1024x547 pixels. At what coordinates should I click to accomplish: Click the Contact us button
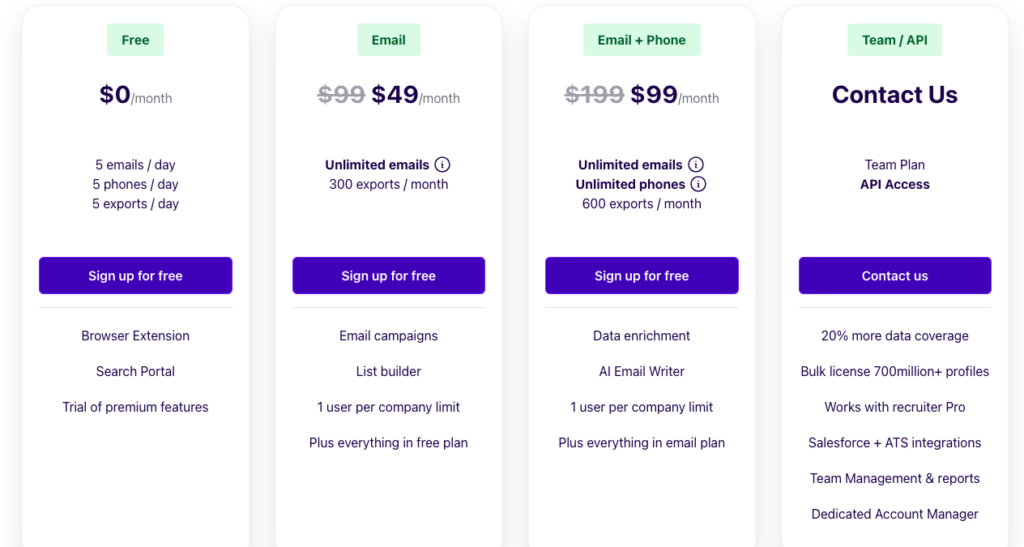(x=894, y=276)
